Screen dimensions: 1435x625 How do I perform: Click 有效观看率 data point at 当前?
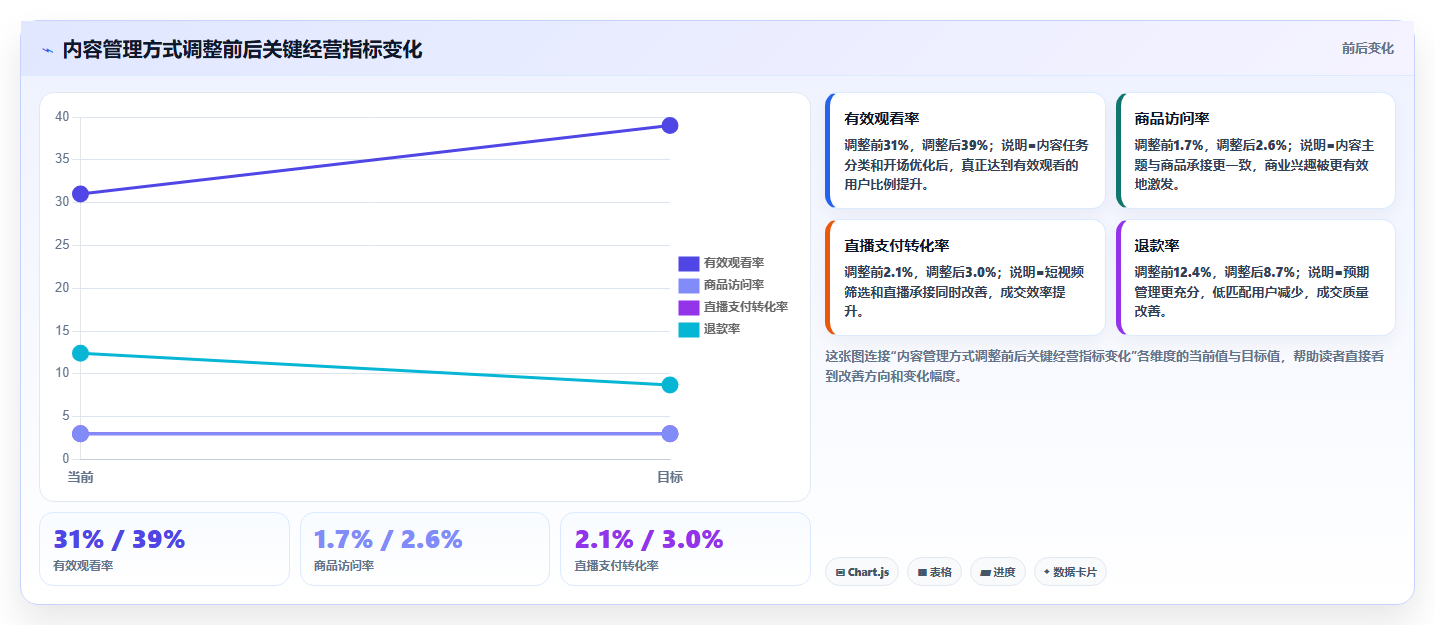(80, 193)
